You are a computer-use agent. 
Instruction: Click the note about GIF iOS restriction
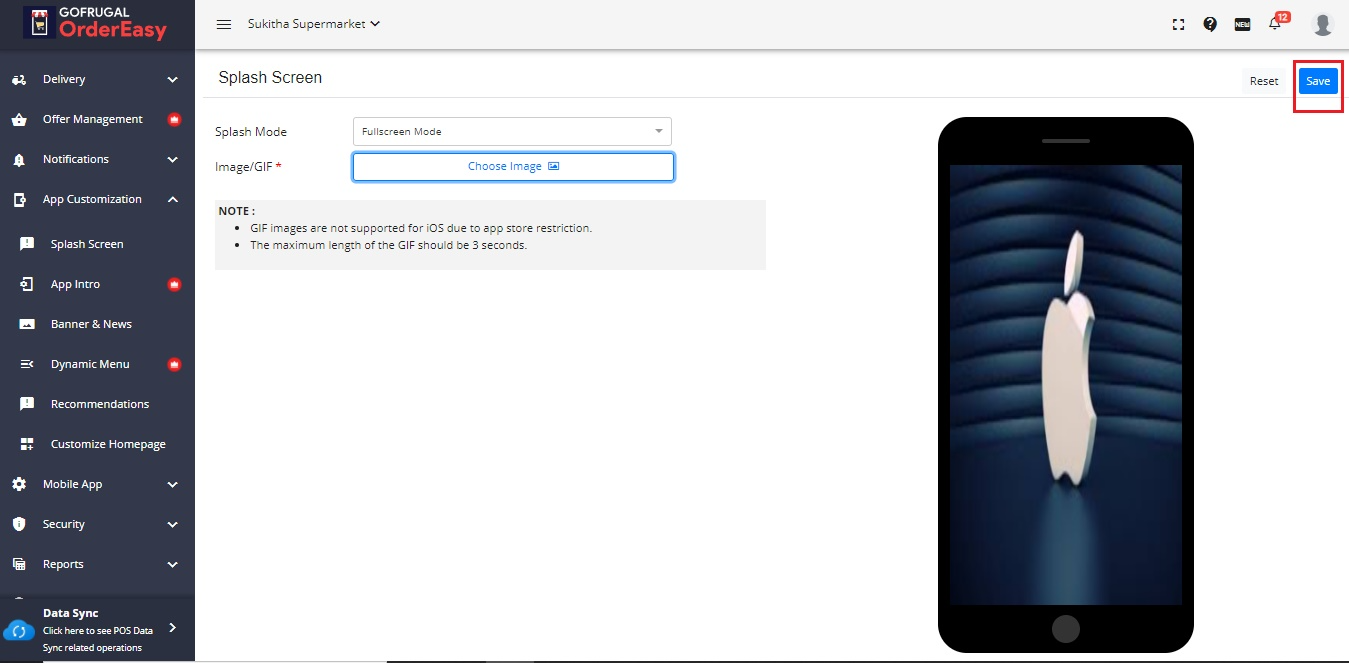(x=421, y=228)
